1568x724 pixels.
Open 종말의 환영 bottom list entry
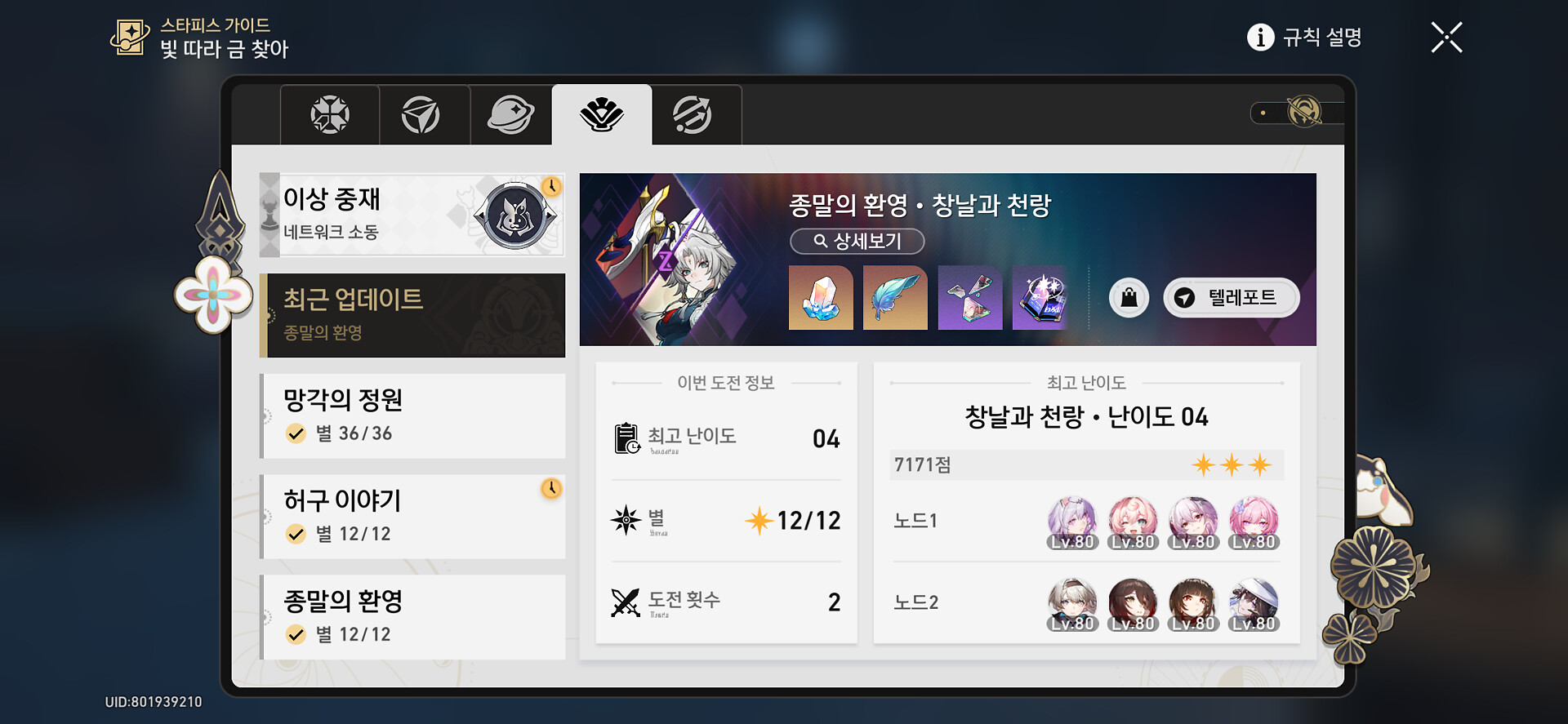point(412,617)
